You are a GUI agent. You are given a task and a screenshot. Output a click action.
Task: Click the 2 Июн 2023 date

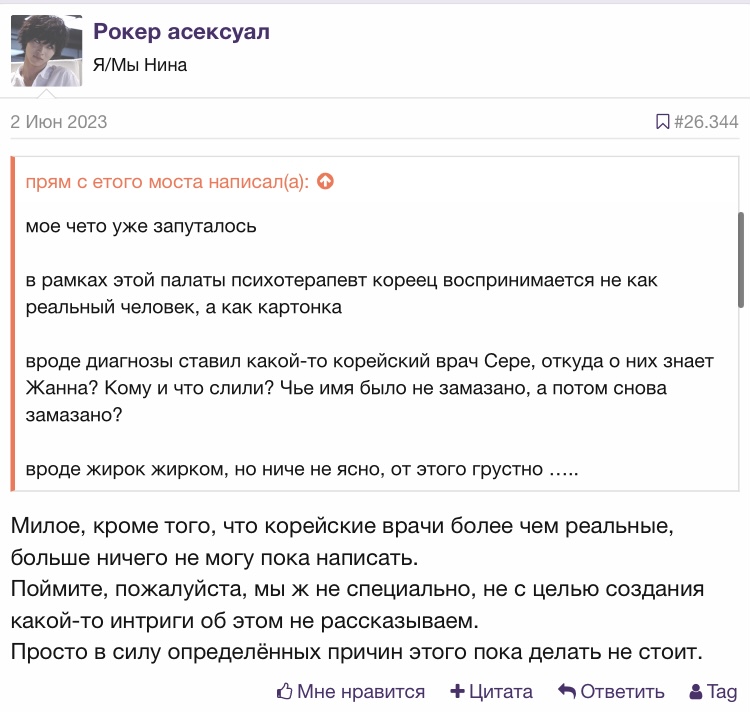pyautogui.click(x=59, y=122)
